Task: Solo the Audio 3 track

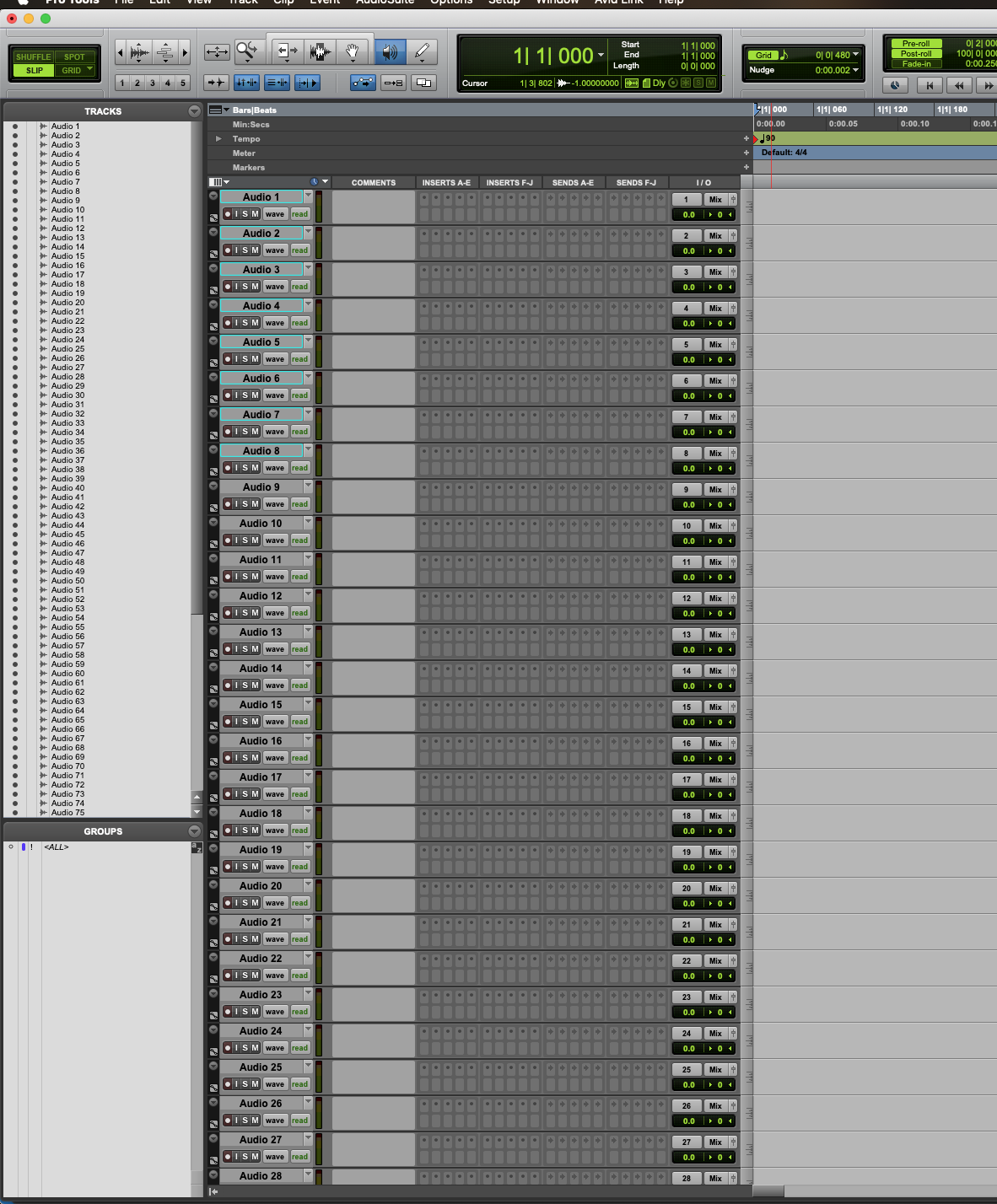Action: pos(245,287)
